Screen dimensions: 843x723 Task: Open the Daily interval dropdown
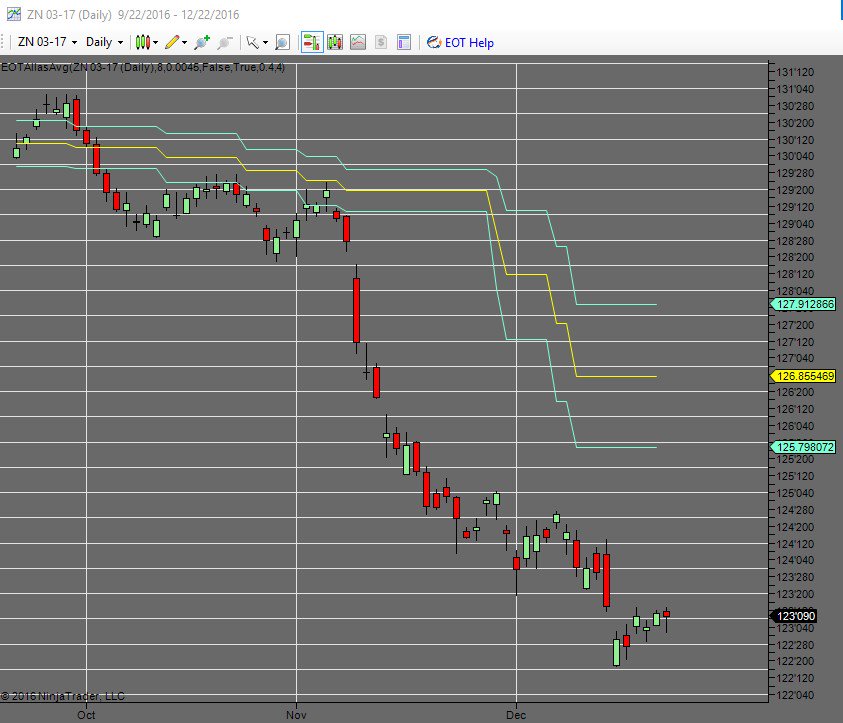pos(104,42)
